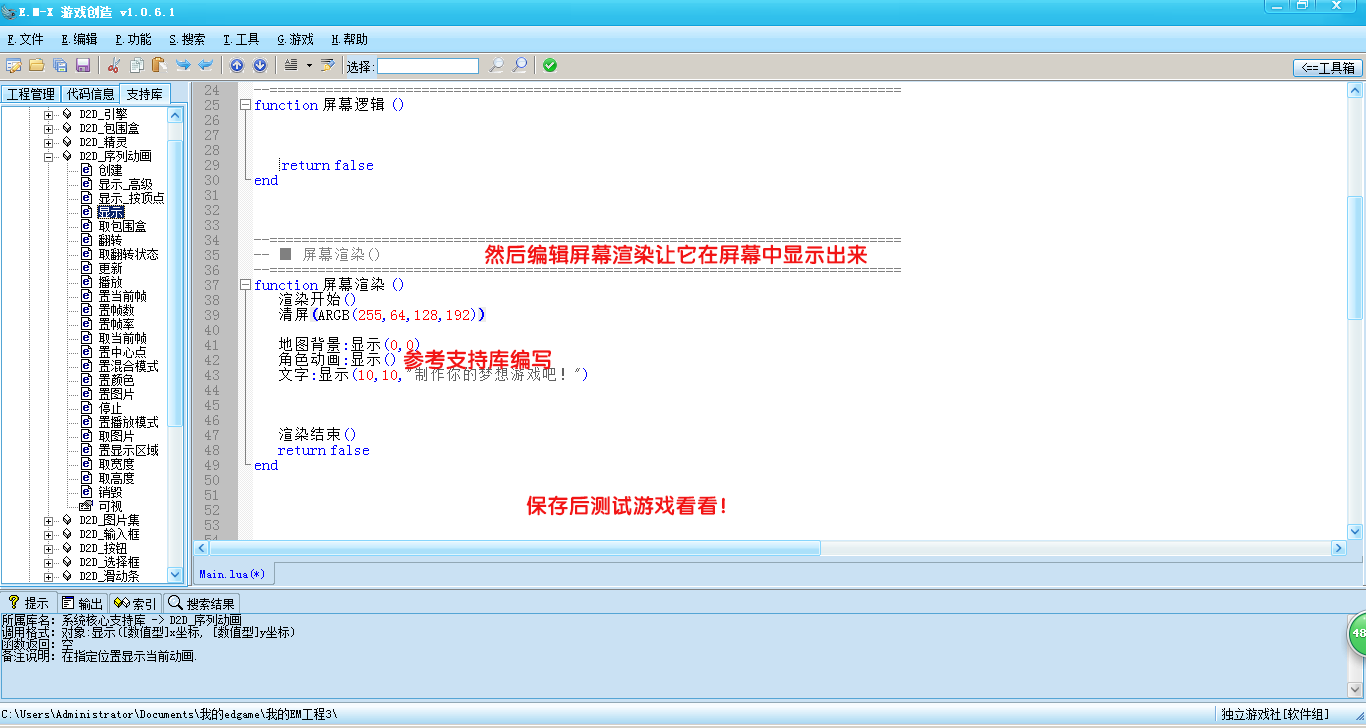Click the blue up-arrow navigation icon
Image resolution: width=1366 pixels, height=728 pixels.
click(237, 66)
